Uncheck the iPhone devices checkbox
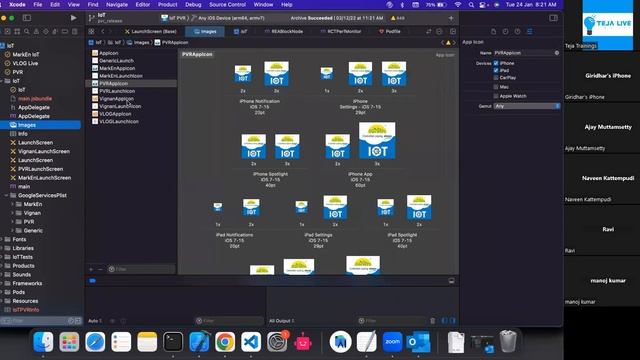Image resolution: width=640 pixels, height=360 pixels. (x=496, y=63)
